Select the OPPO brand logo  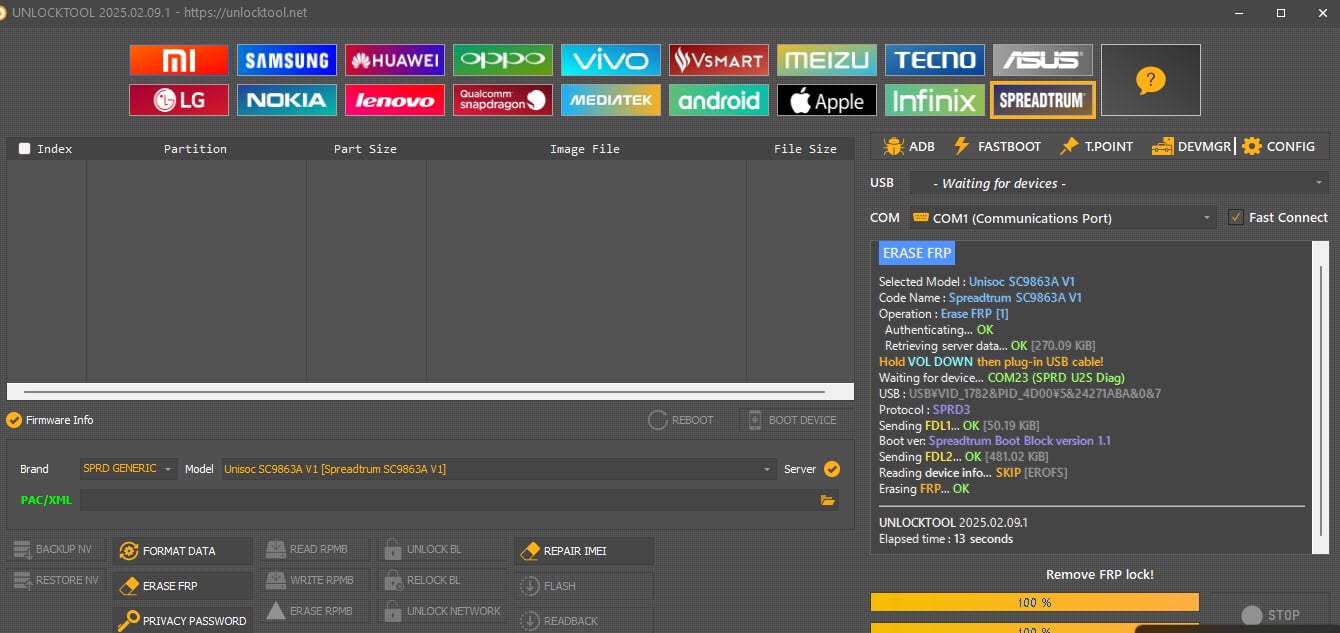coord(503,60)
